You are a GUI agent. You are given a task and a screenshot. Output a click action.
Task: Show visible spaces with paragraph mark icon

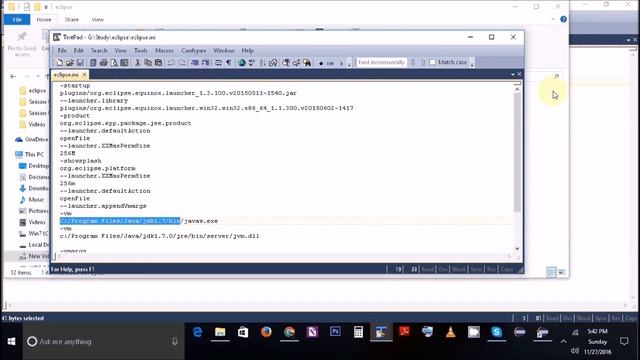point(229,62)
